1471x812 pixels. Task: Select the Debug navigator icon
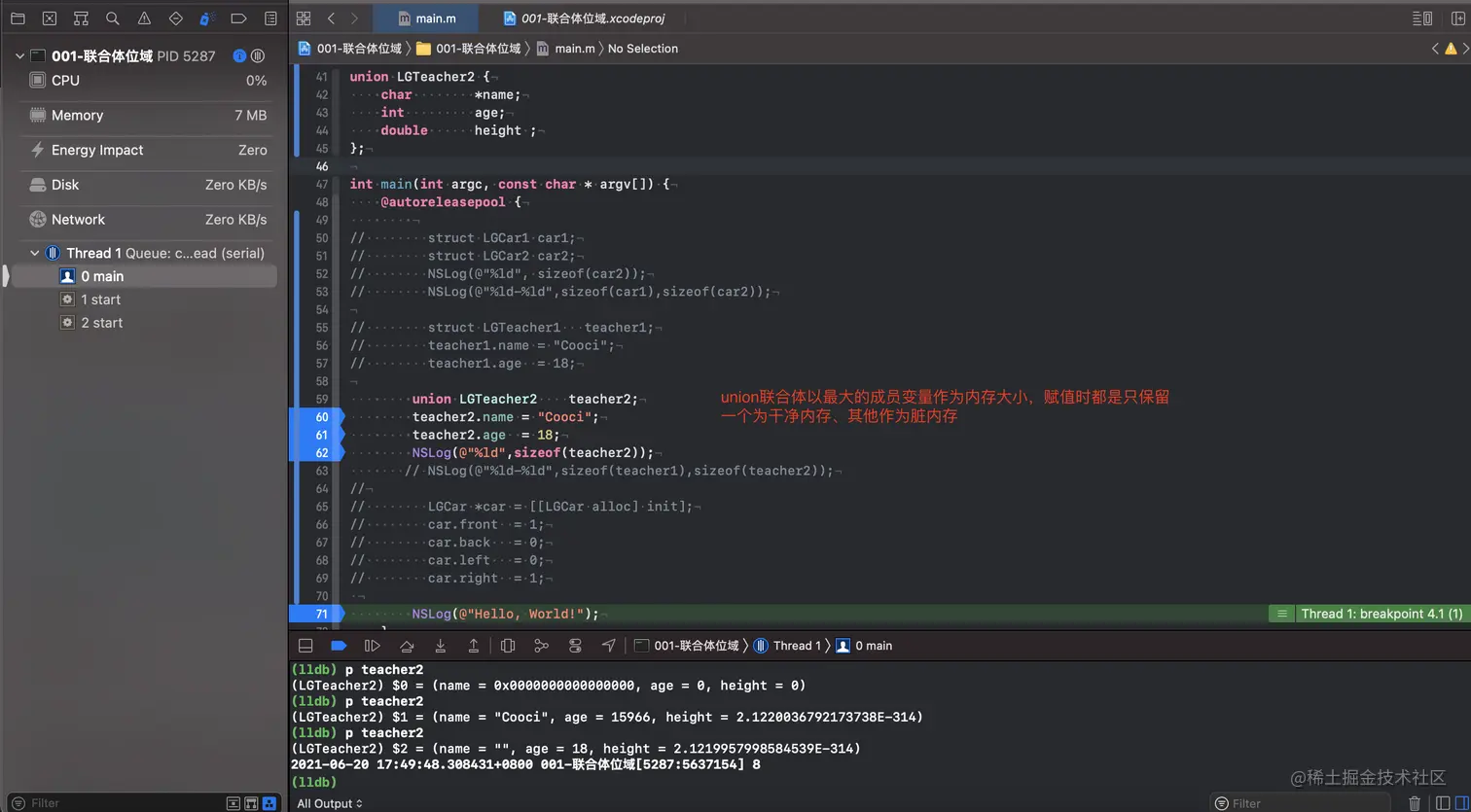[x=207, y=18]
